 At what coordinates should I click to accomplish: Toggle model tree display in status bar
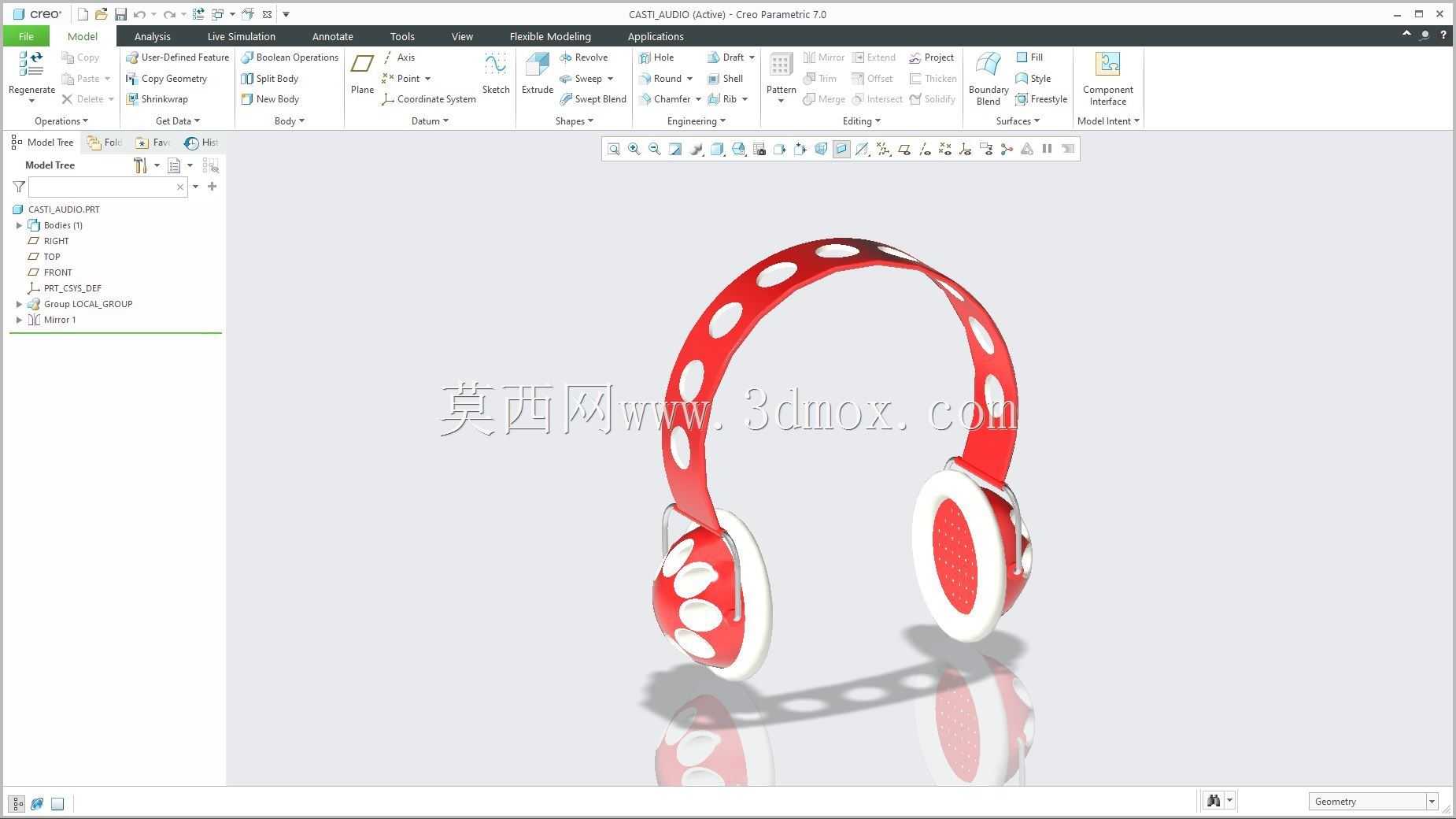coord(17,803)
